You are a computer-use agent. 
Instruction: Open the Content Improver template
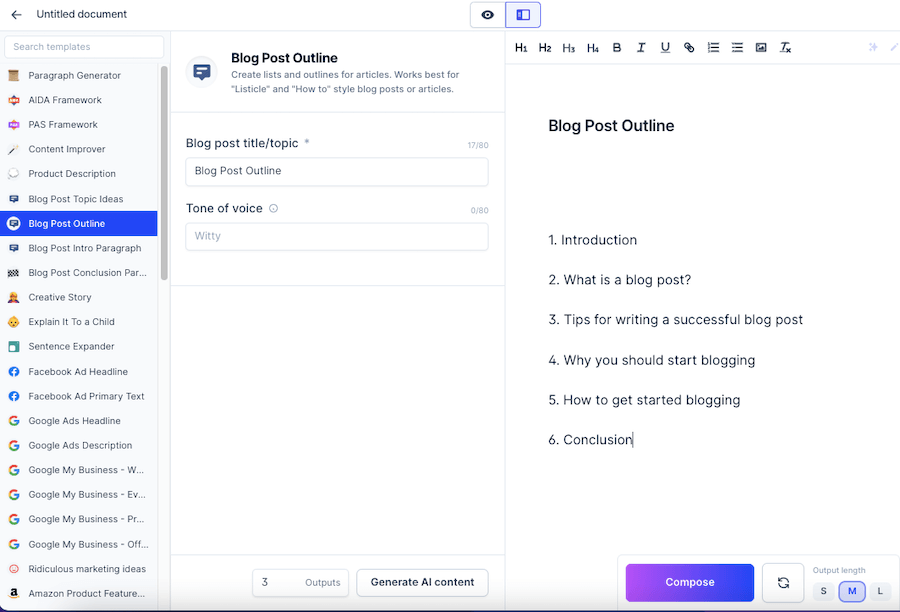[x=79, y=149]
